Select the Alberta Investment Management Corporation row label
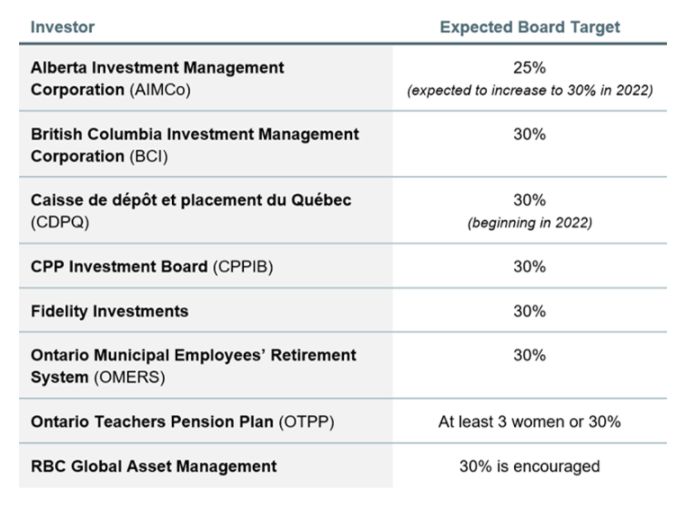The width and height of the screenshot is (682, 517). coord(157,78)
